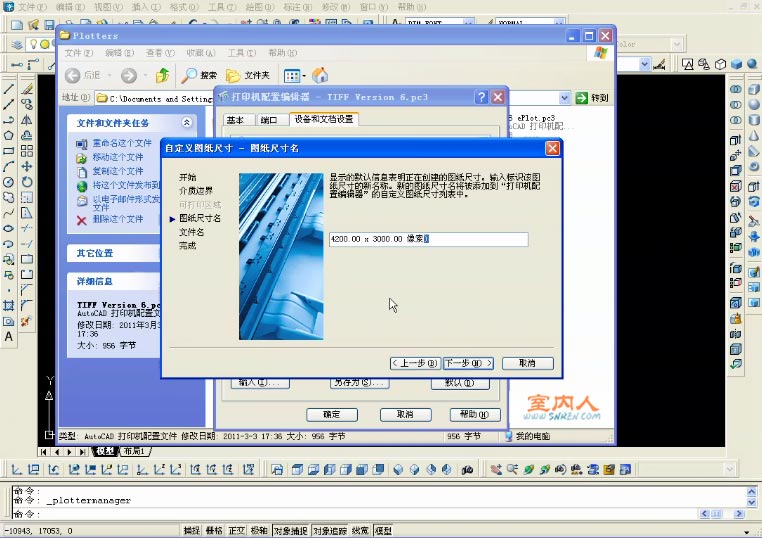Collapse the 文件和文件夹任务 panel
This screenshot has height=538, width=762.
(x=187, y=122)
